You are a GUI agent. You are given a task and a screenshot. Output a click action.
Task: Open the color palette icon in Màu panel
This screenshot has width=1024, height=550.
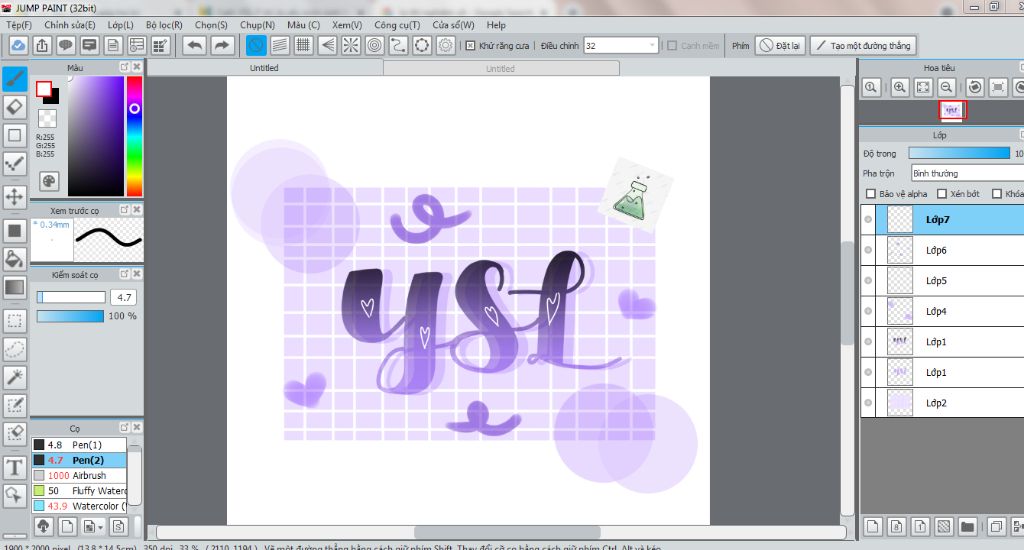coord(49,181)
